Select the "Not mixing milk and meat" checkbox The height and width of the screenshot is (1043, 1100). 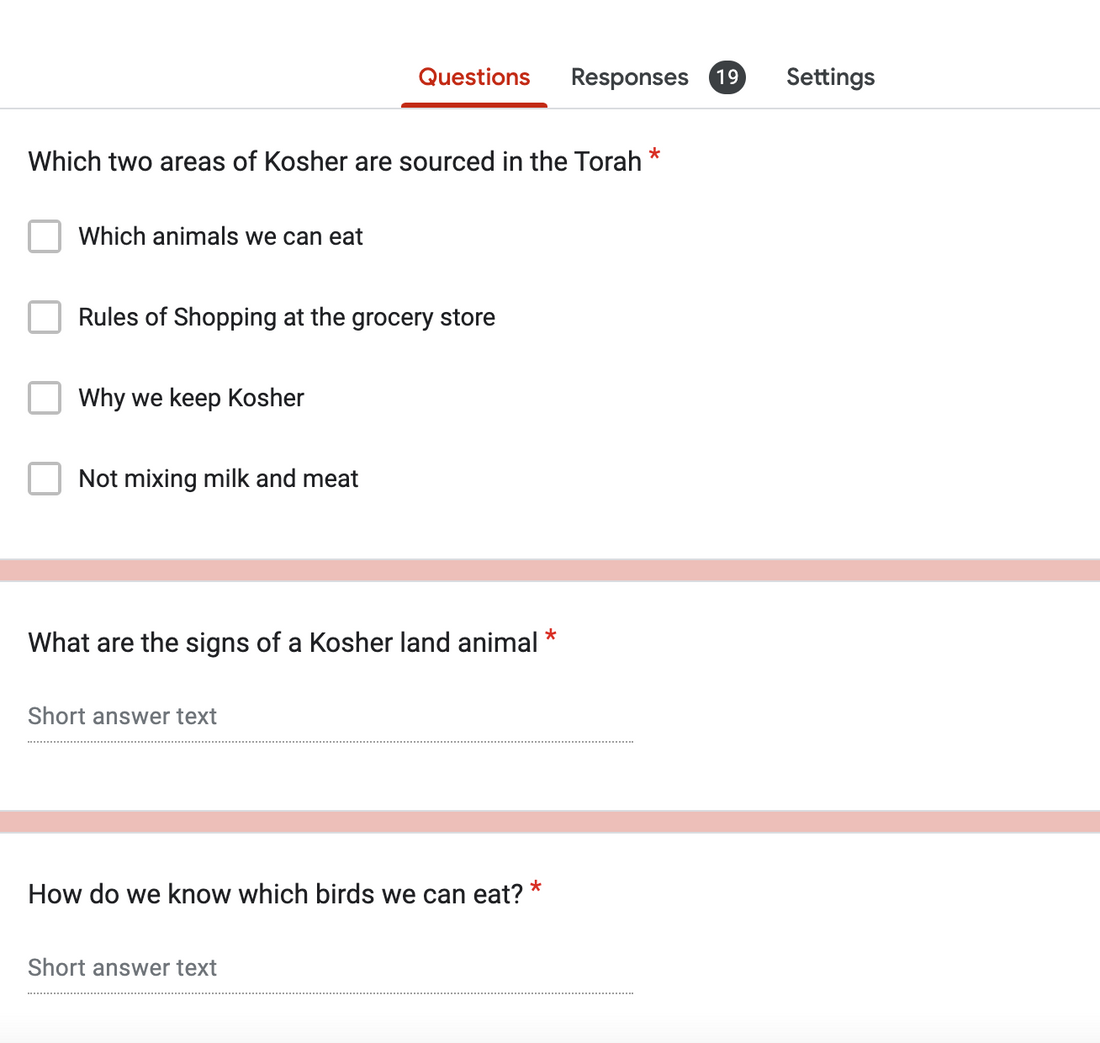[44, 478]
